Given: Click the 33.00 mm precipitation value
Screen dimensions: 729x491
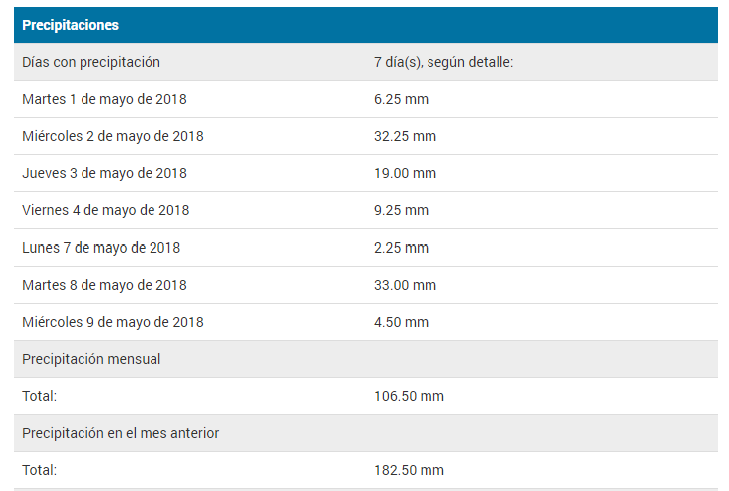Looking at the screenshot, I should 405,285.
